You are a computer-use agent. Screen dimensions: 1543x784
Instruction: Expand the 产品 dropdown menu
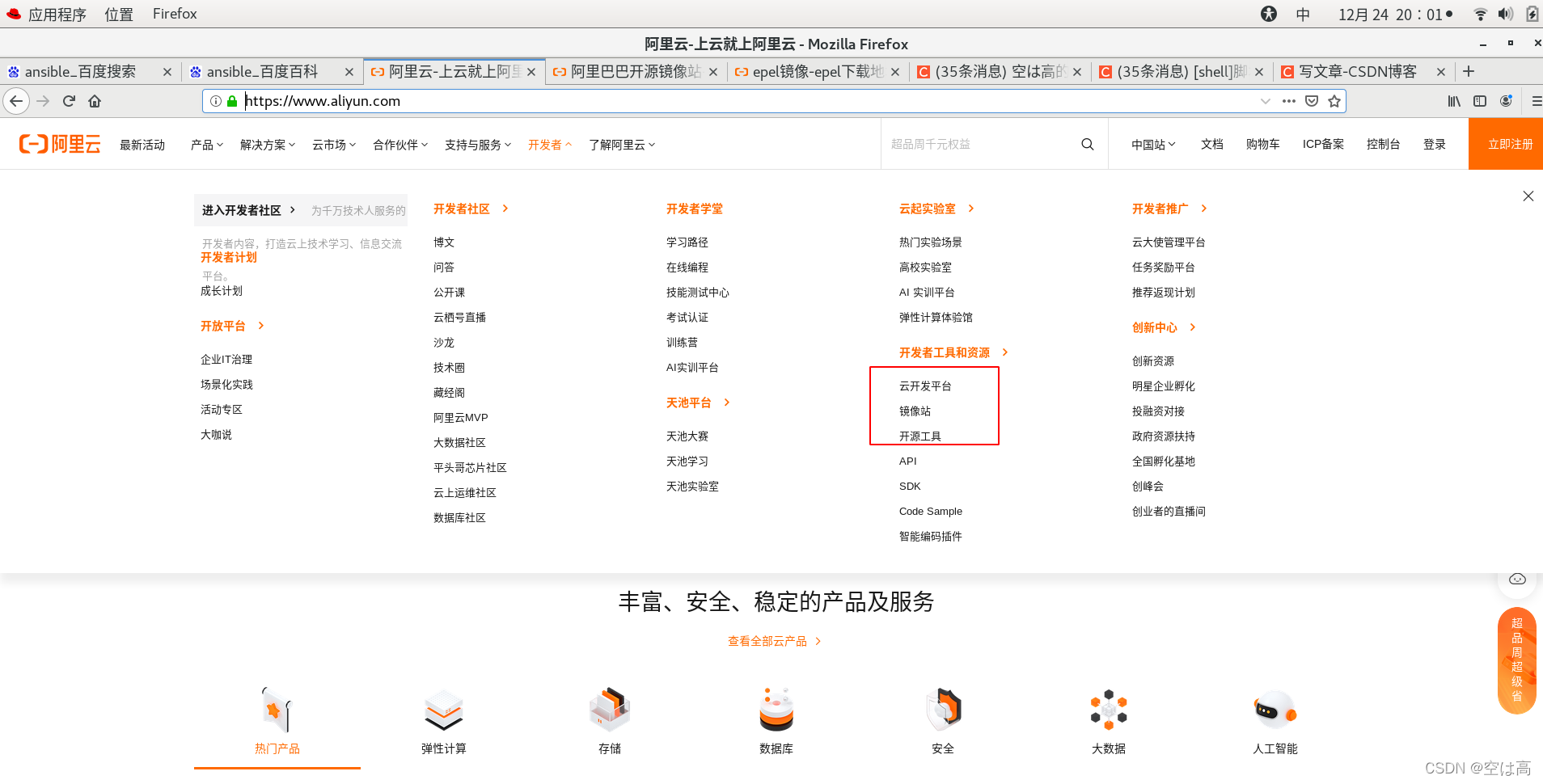207,145
